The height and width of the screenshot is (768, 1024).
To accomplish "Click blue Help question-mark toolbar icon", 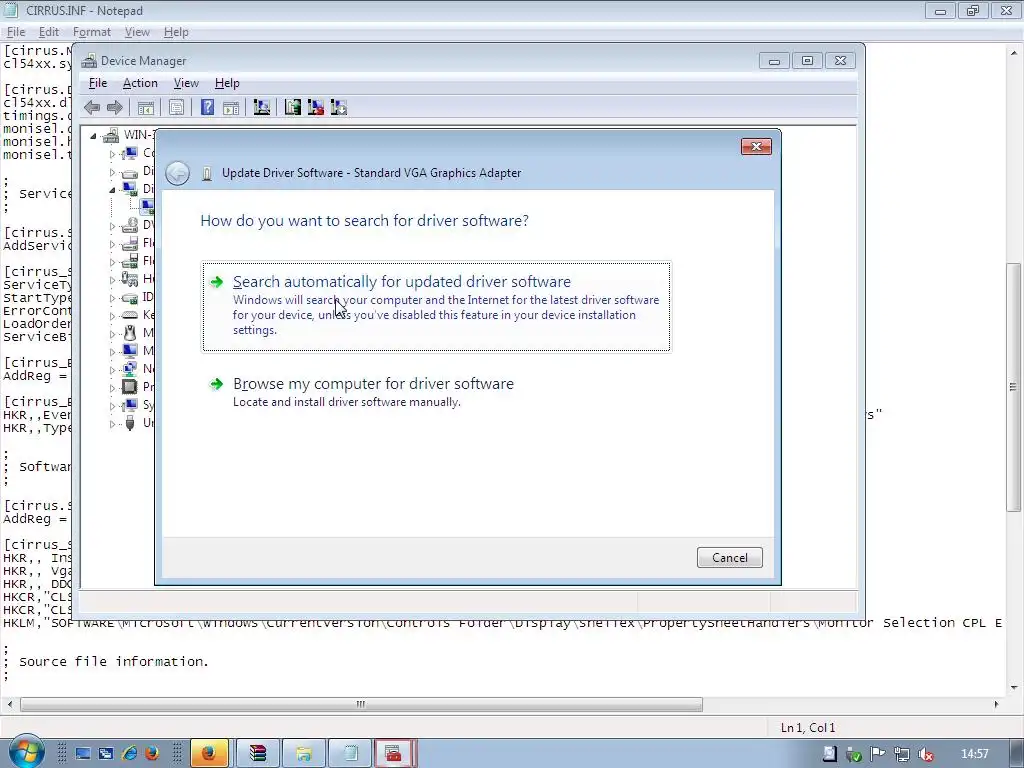I will 207,108.
